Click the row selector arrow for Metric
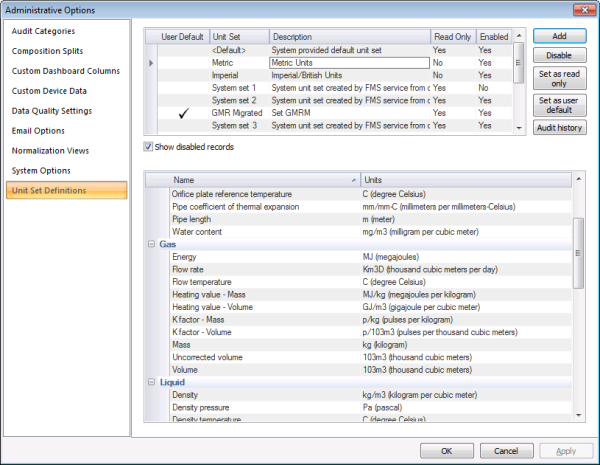The height and width of the screenshot is (465, 600). [152, 63]
